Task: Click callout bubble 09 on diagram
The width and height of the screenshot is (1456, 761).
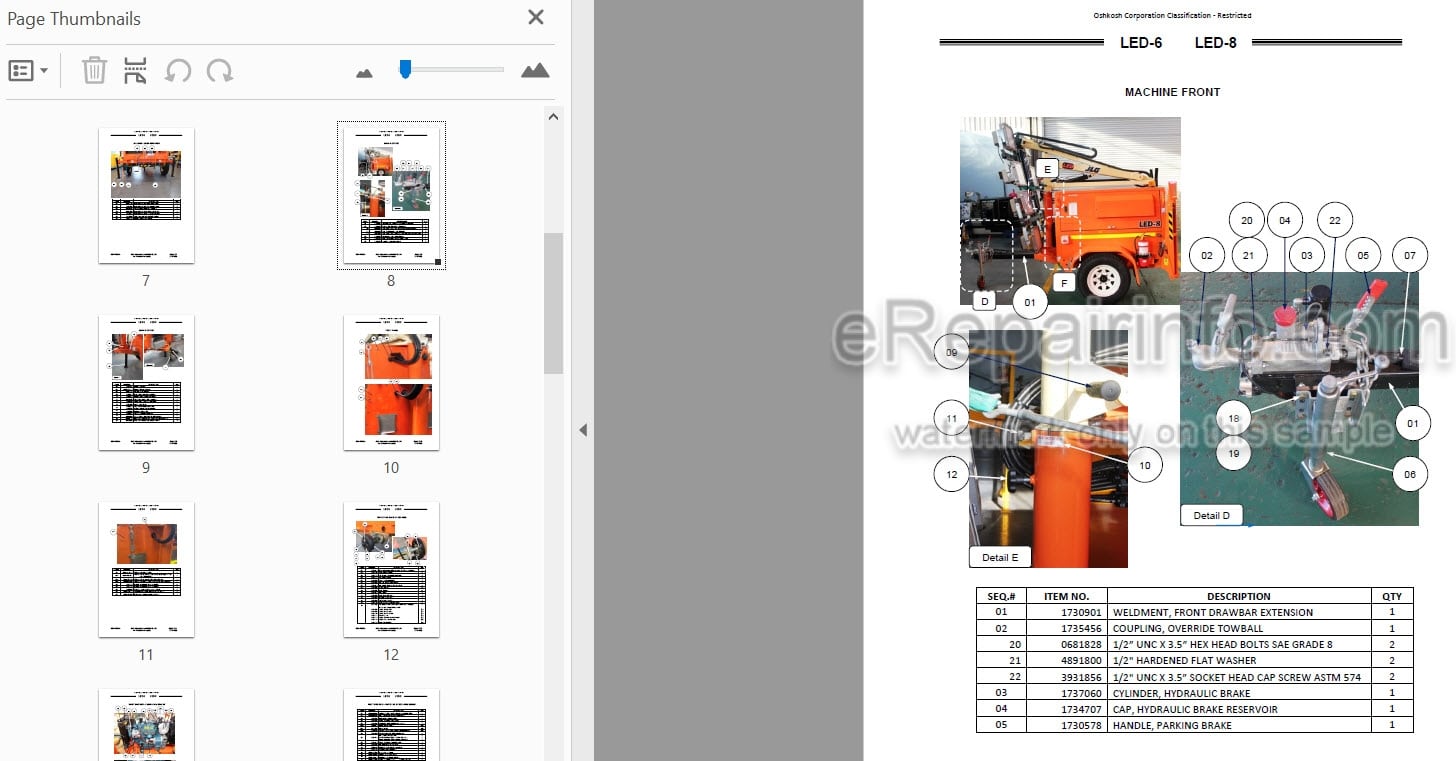Action: tap(951, 353)
